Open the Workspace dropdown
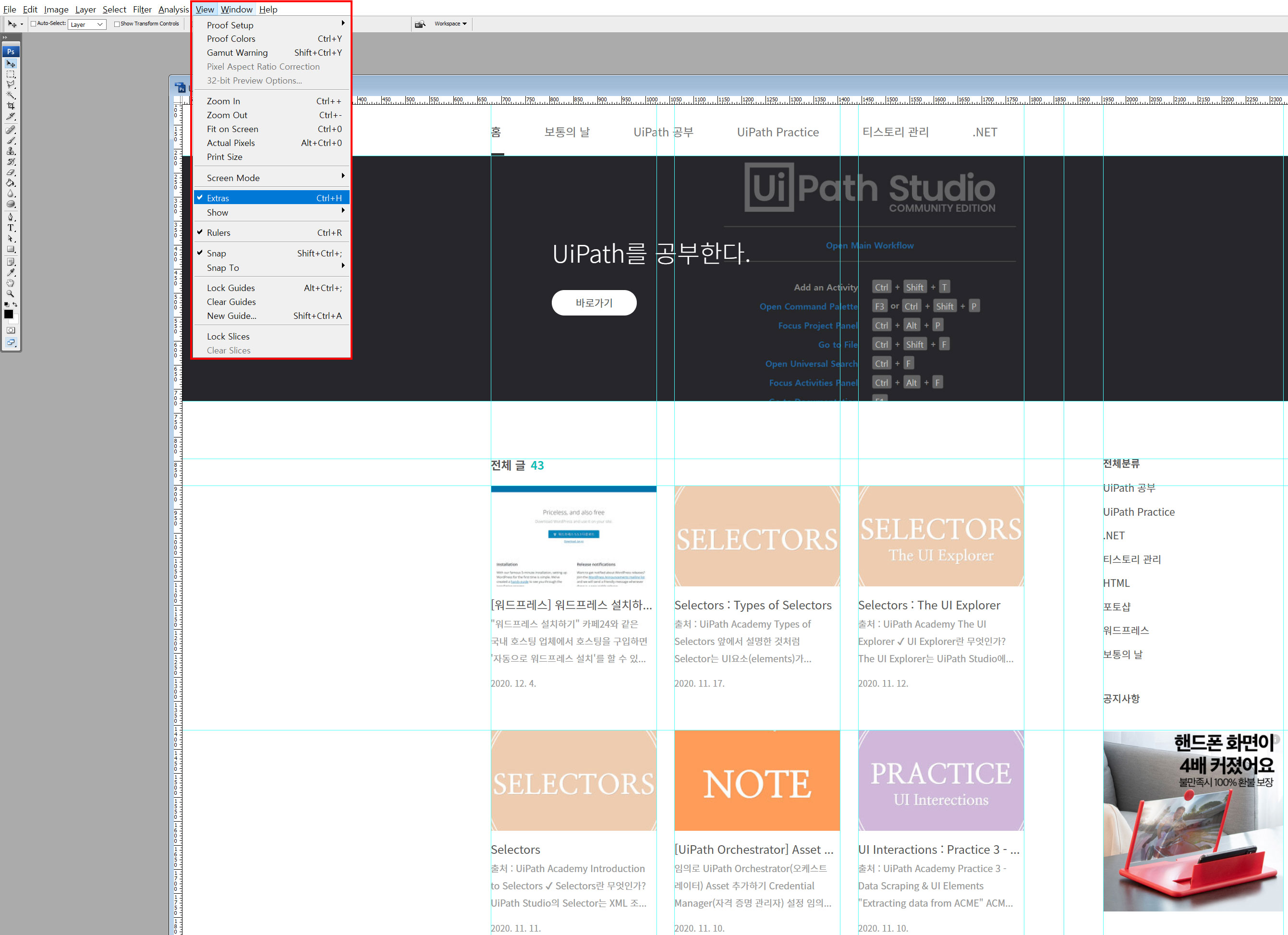This screenshot has width=1288, height=935. [x=450, y=24]
